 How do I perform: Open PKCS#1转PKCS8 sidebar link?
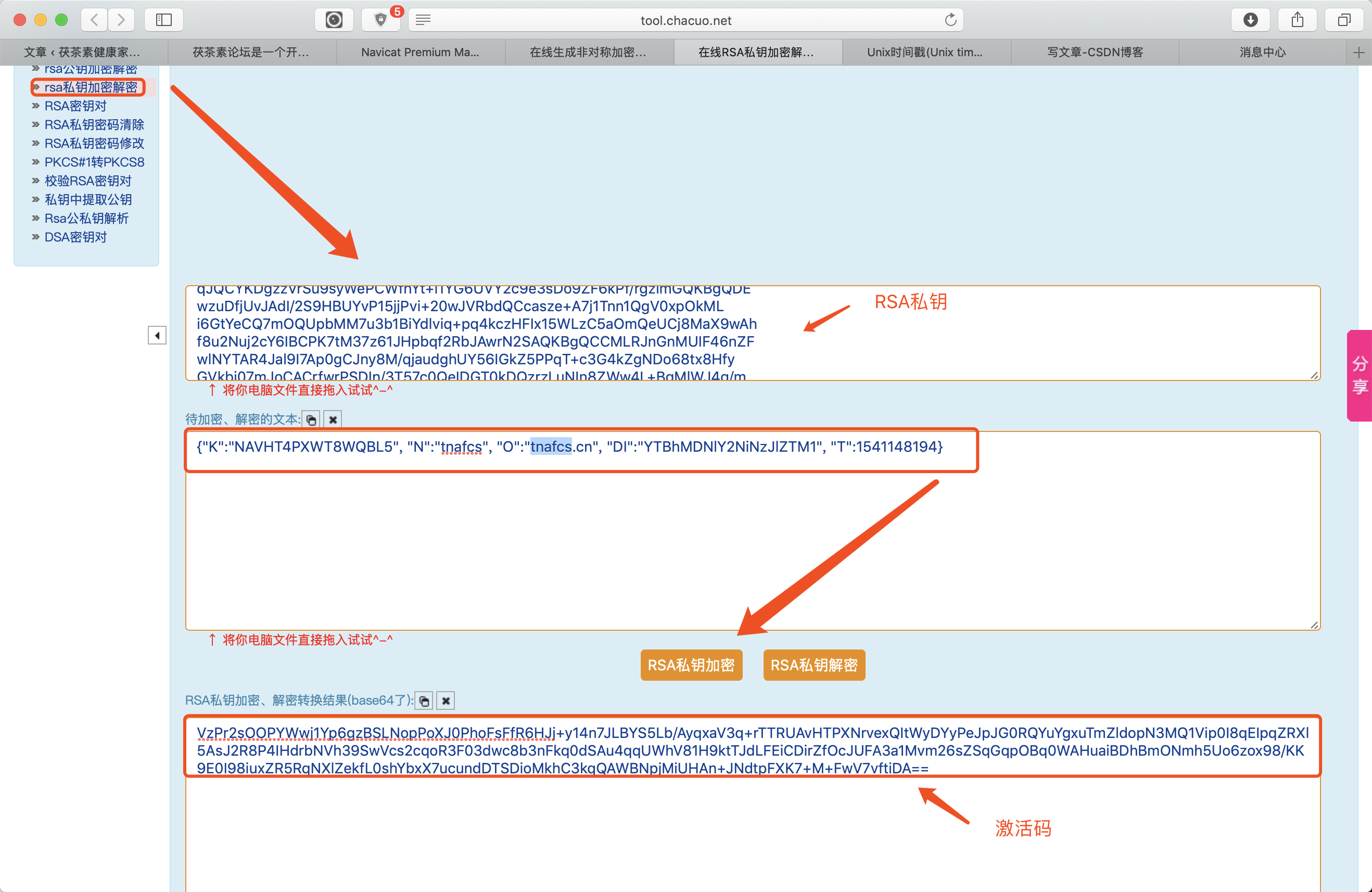point(95,162)
